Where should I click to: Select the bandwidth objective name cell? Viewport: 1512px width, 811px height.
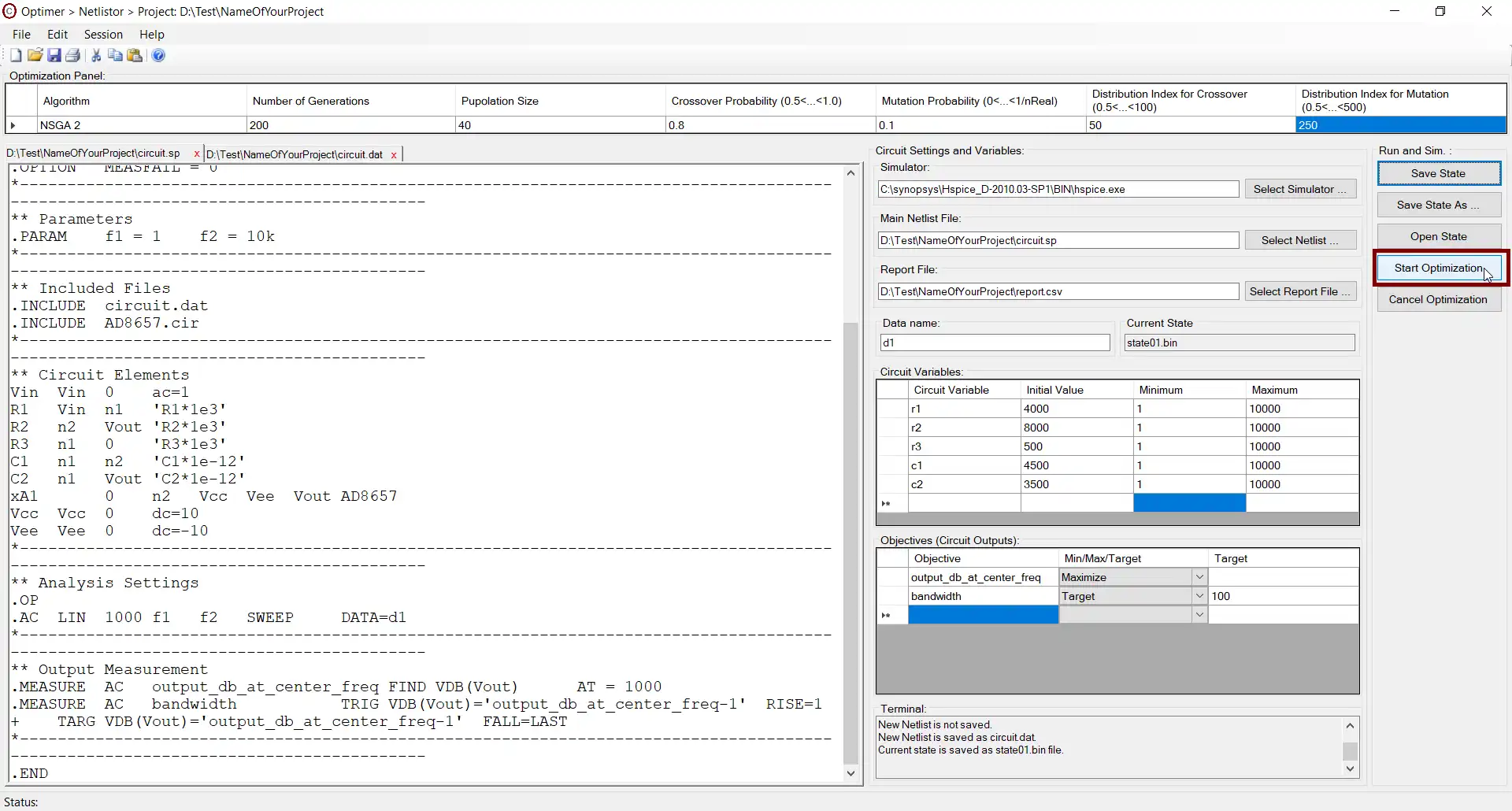[x=983, y=596]
